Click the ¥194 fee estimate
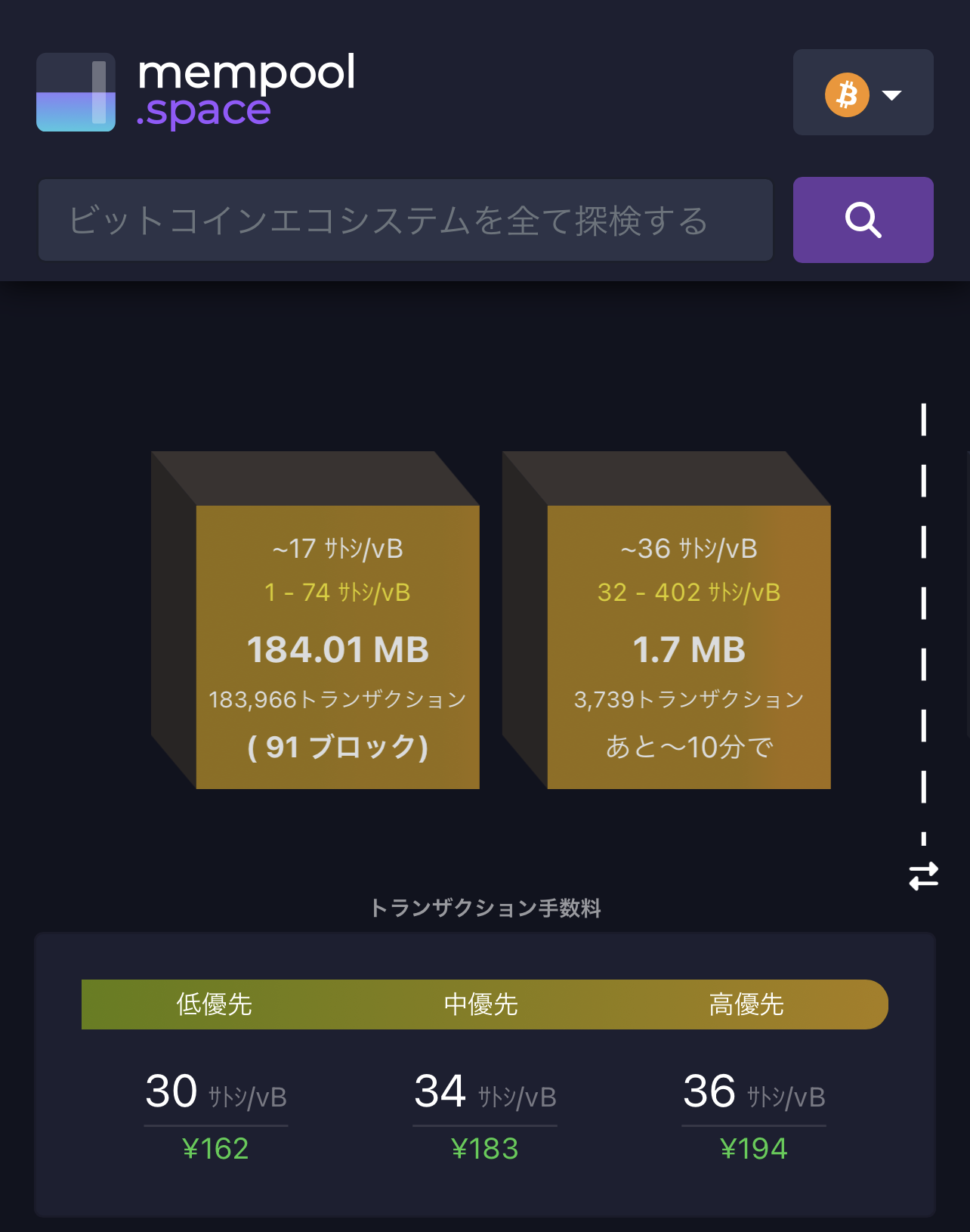The height and width of the screenshot is (1232, 970). click(x=753, y=1149)
